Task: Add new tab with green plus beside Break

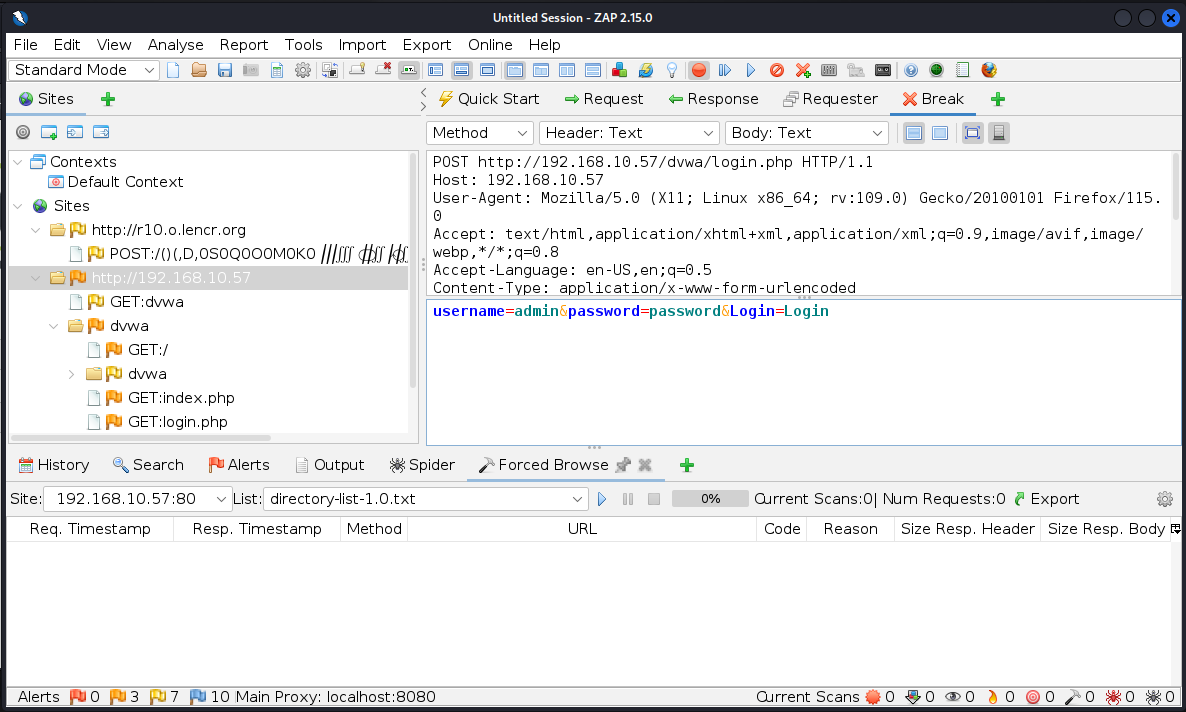Action: pos(998,99)
